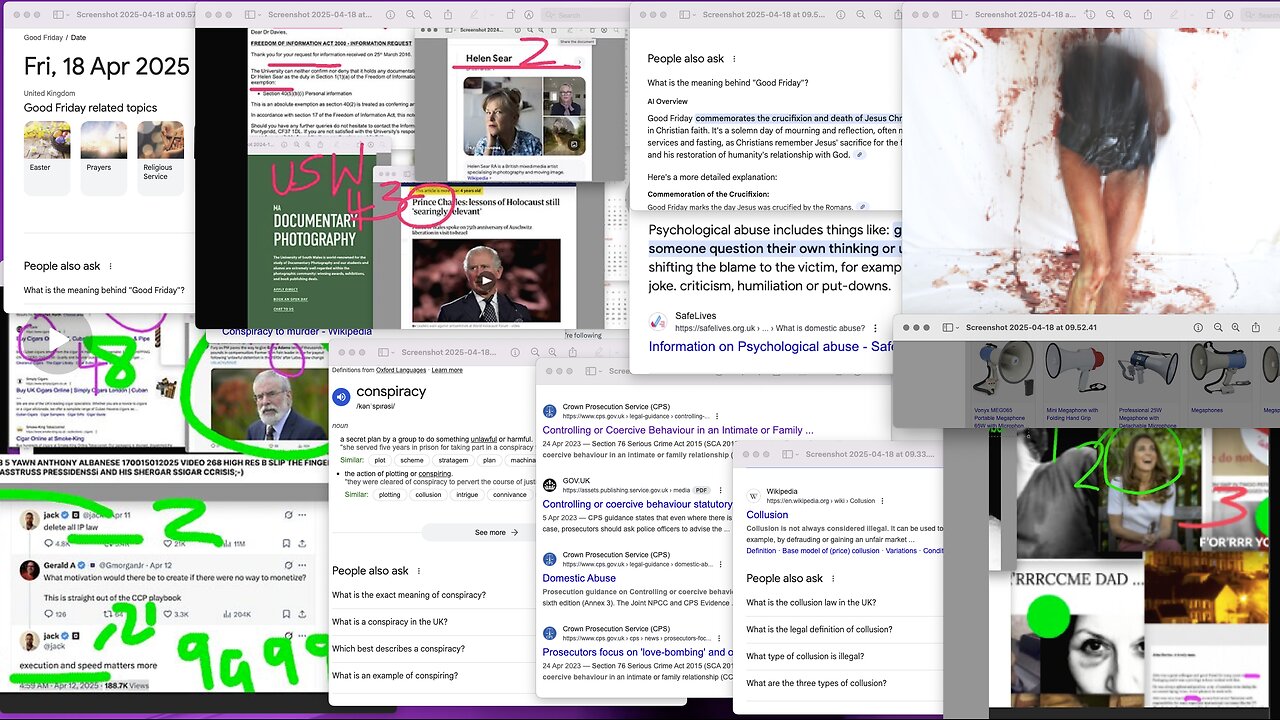Image resolution: width=1280 pixels, height=720 pixels.
Task: Zoom out in 09.52.41 megaphone window
Action: coord(1218,327)
